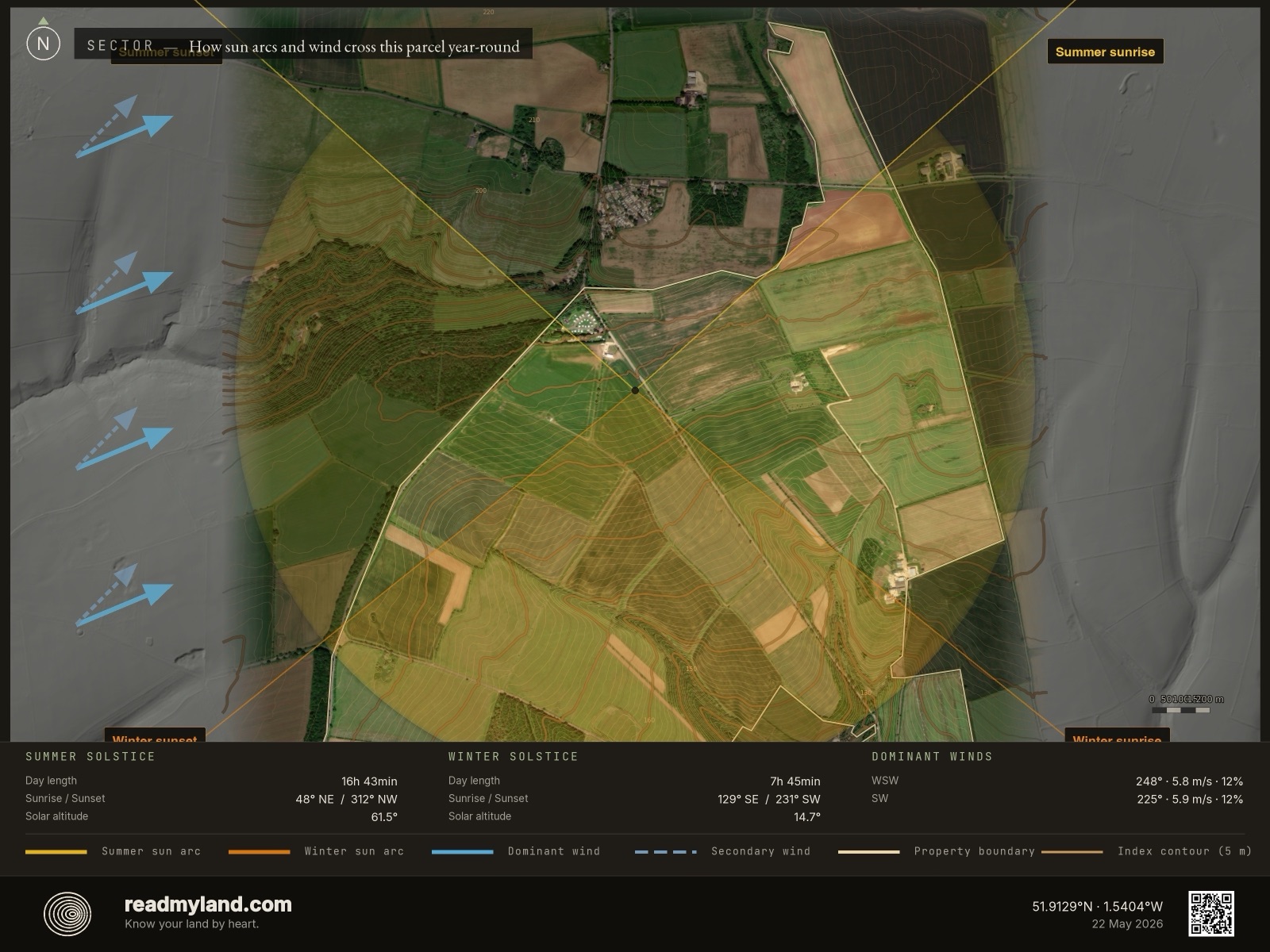Click the dashed Secondary wind legend line
The image size is (1270, 952).
tap(666, 852)
